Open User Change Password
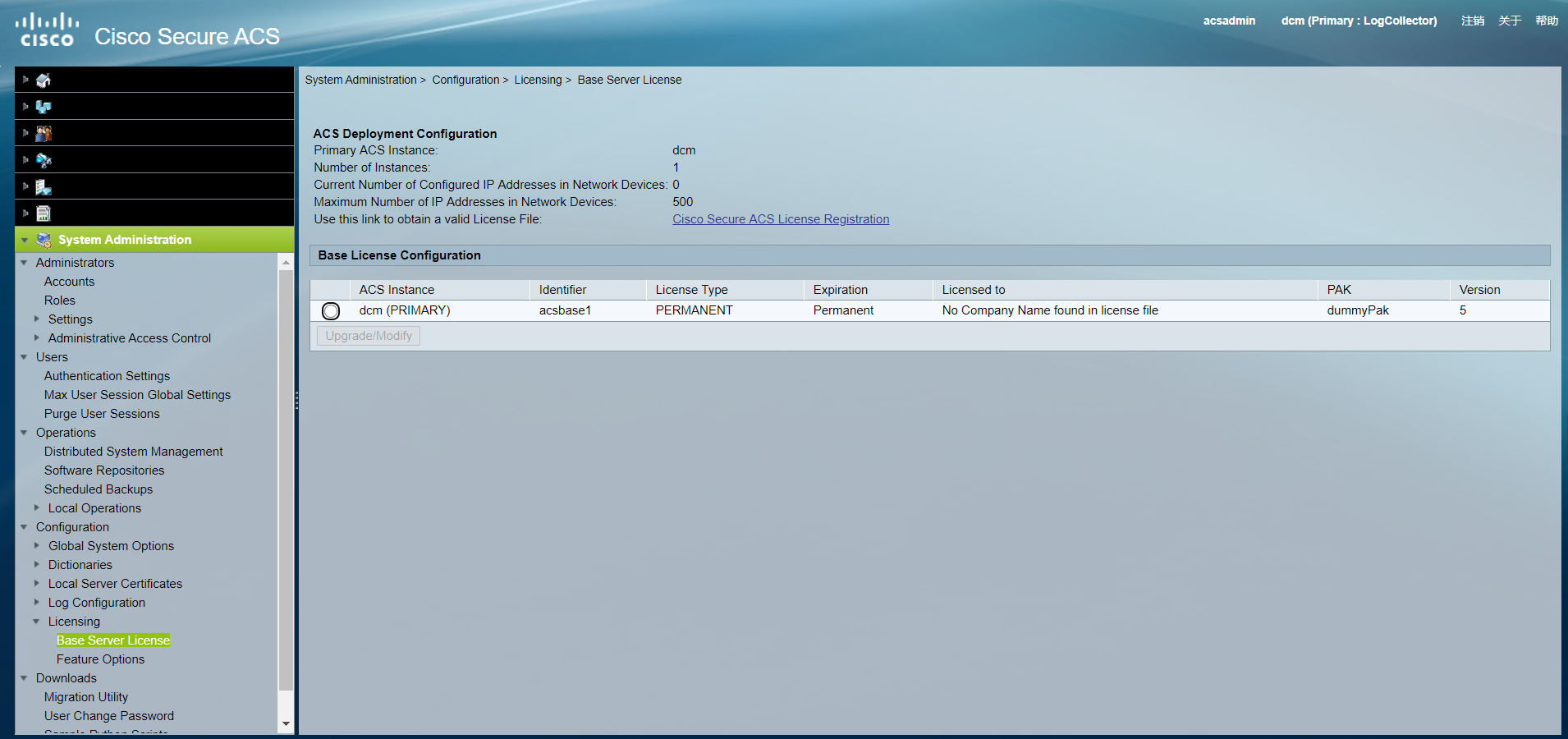The image size is (1568, 739). [109, 716]
